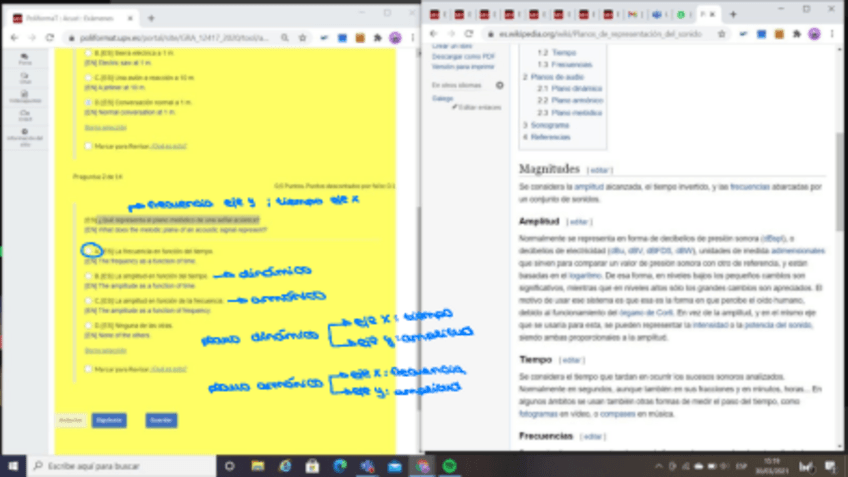The width and height of the screenshot is (848, 477).
Task: Open Microsoft Store from the taskbar
Action: pos(312,466)
